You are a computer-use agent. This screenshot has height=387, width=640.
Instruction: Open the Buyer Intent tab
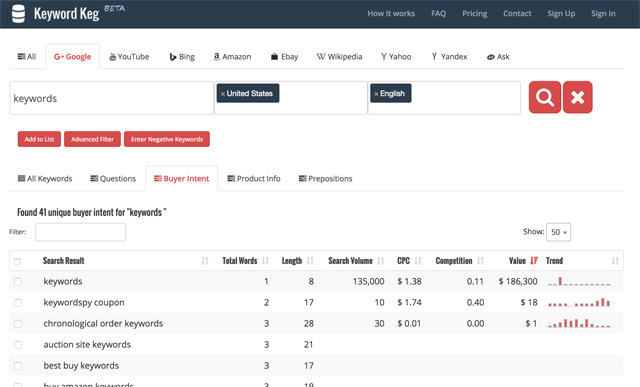click(182, 179)
